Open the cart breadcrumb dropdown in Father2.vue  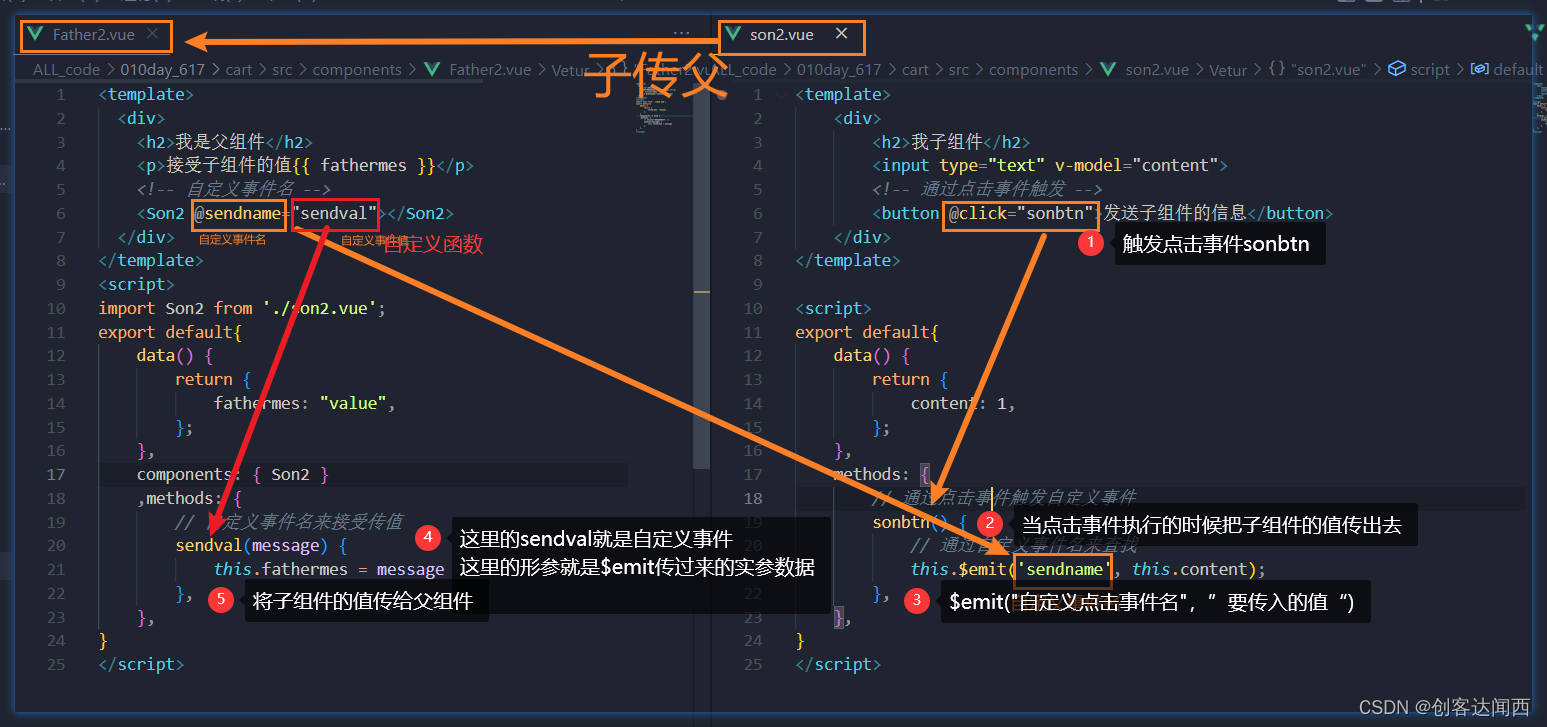(x=239, y=69)
